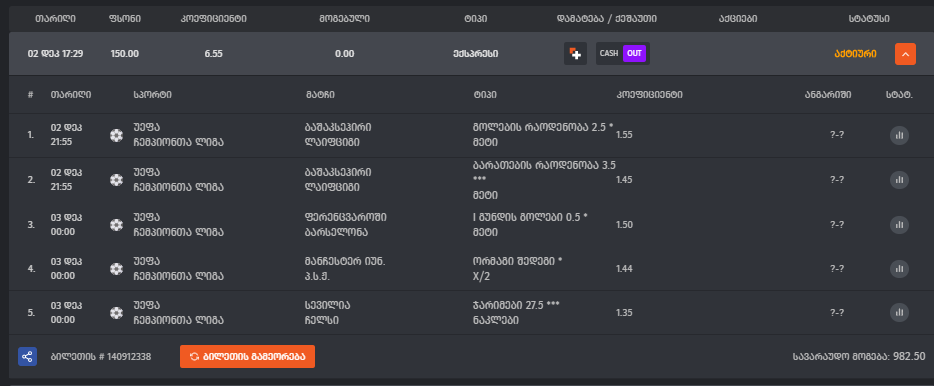Open statistics icon for row 4
This screenshot has height=386, width=934.
tap(899, 269)
